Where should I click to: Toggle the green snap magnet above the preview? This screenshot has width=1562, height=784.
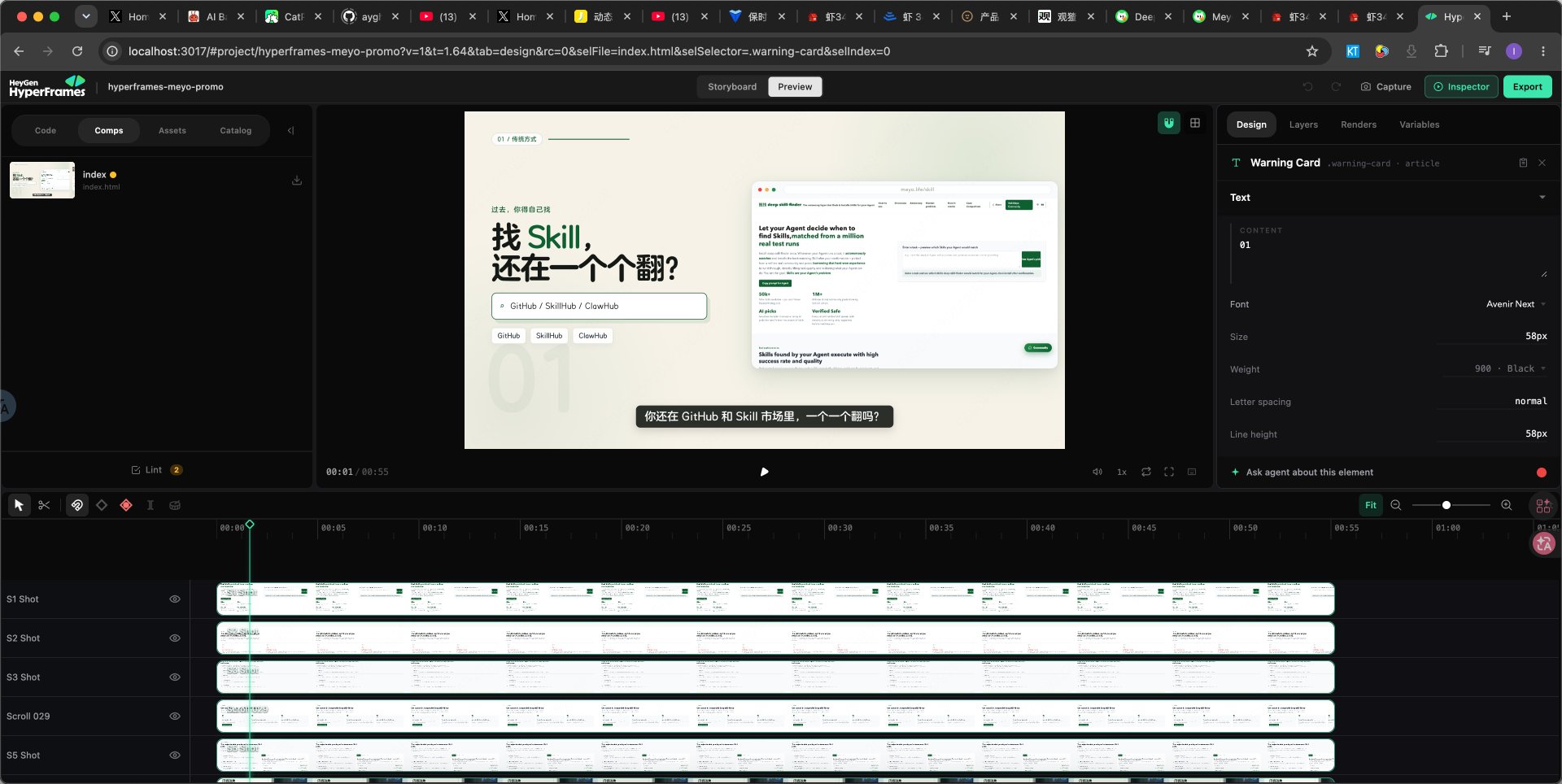pyautogui.click(x=1169, y=124)
